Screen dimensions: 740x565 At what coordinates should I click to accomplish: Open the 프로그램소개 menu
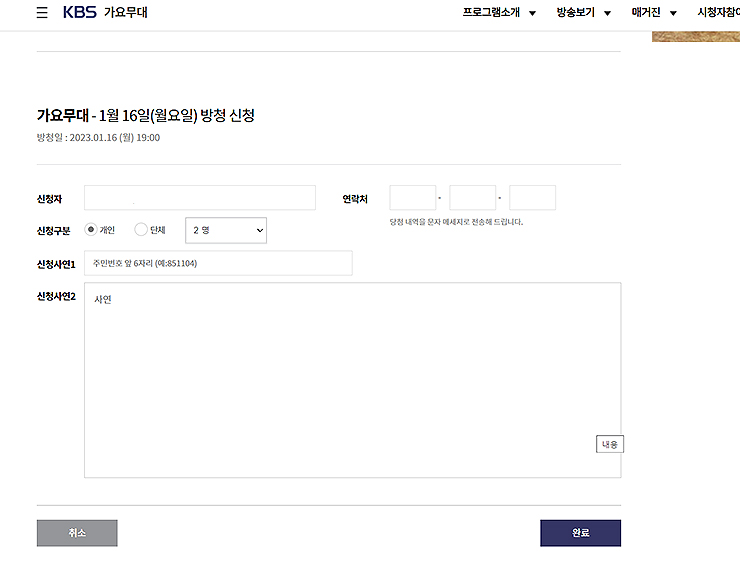[491, 12]
